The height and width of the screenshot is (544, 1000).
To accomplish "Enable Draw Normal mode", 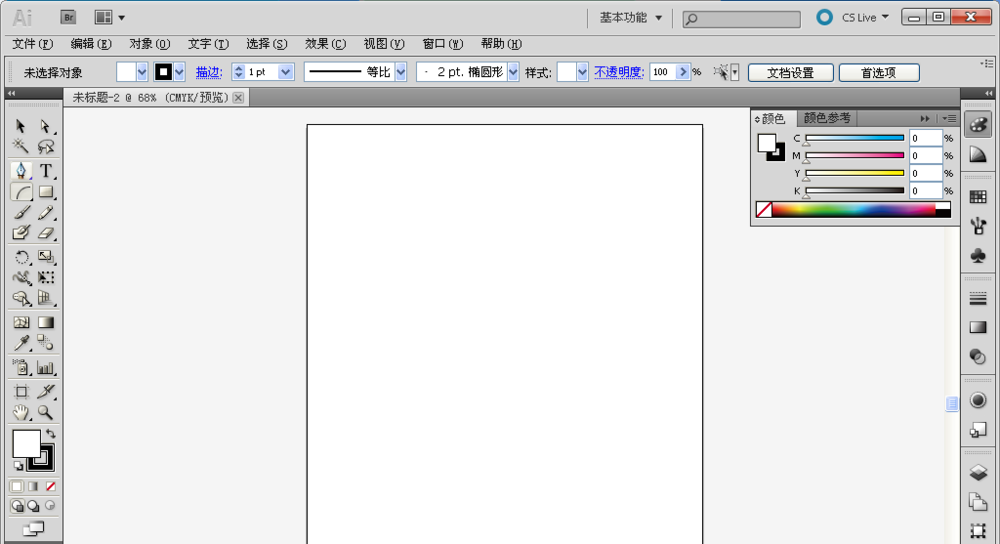I will pos(17,506).
